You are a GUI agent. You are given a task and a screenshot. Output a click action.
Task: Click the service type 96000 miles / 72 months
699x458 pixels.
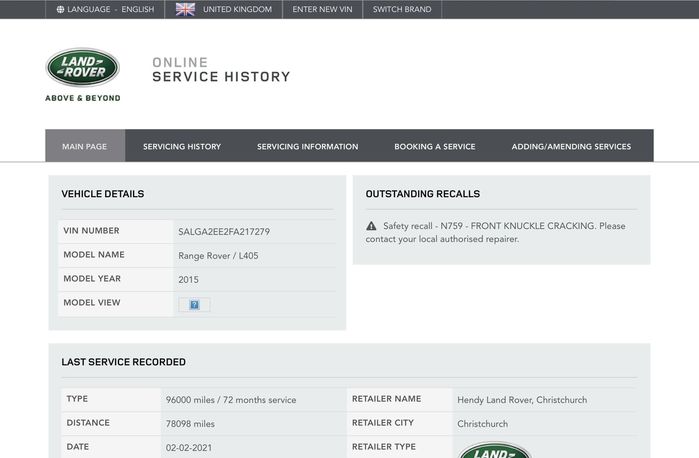pyautogui.click(x=231, y=400)
